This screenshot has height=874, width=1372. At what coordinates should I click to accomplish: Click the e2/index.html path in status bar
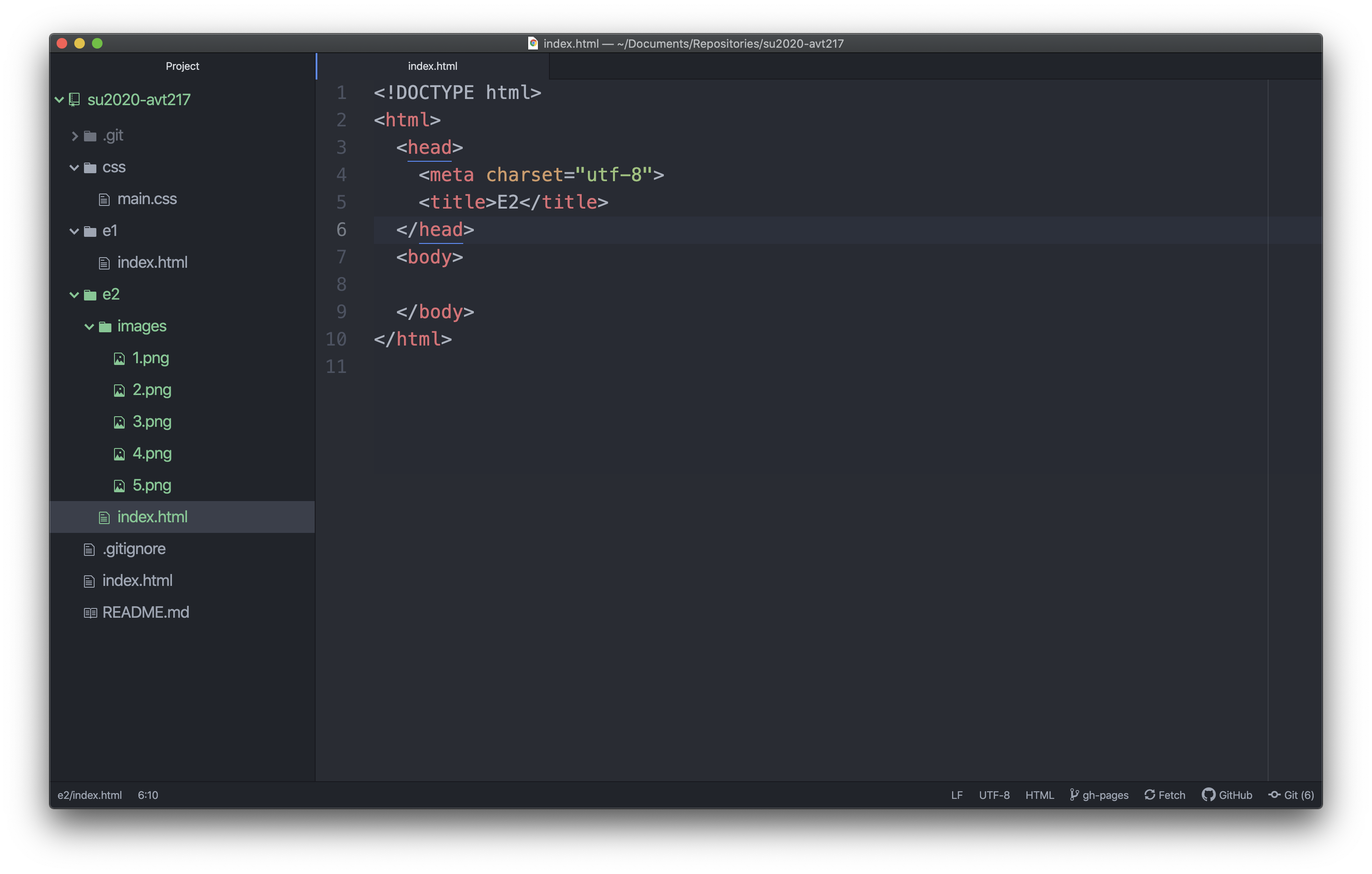click(89, 795)
